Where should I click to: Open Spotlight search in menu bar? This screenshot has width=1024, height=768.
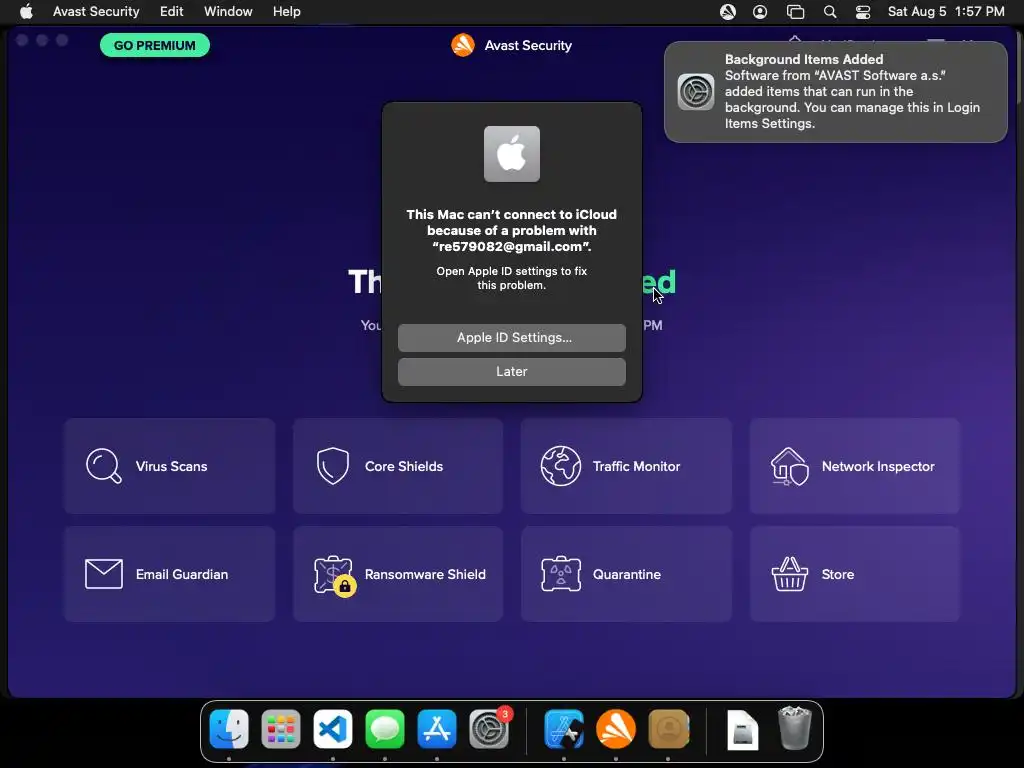(x=829, y=12)
